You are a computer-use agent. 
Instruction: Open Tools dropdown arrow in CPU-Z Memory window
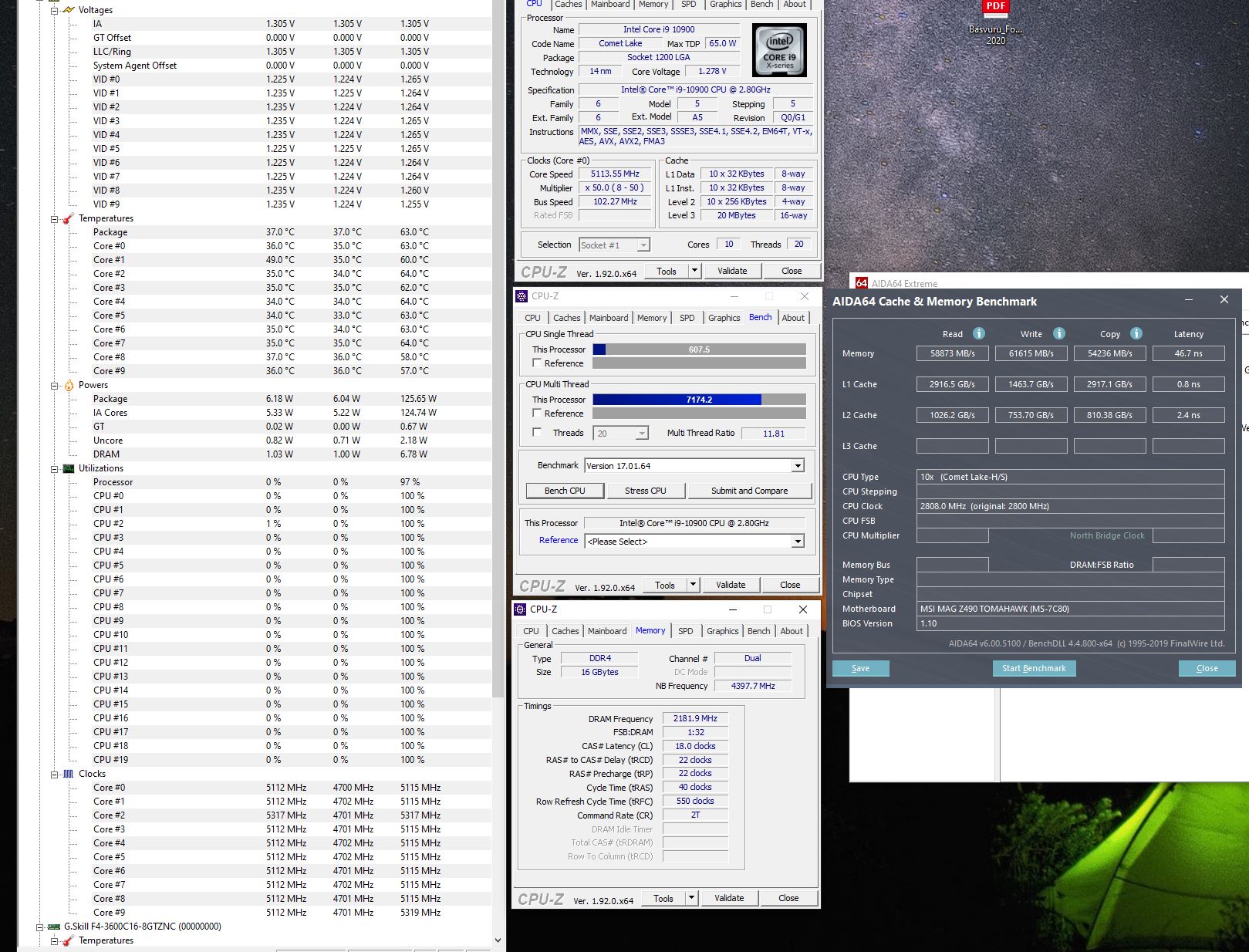(691, 898)
